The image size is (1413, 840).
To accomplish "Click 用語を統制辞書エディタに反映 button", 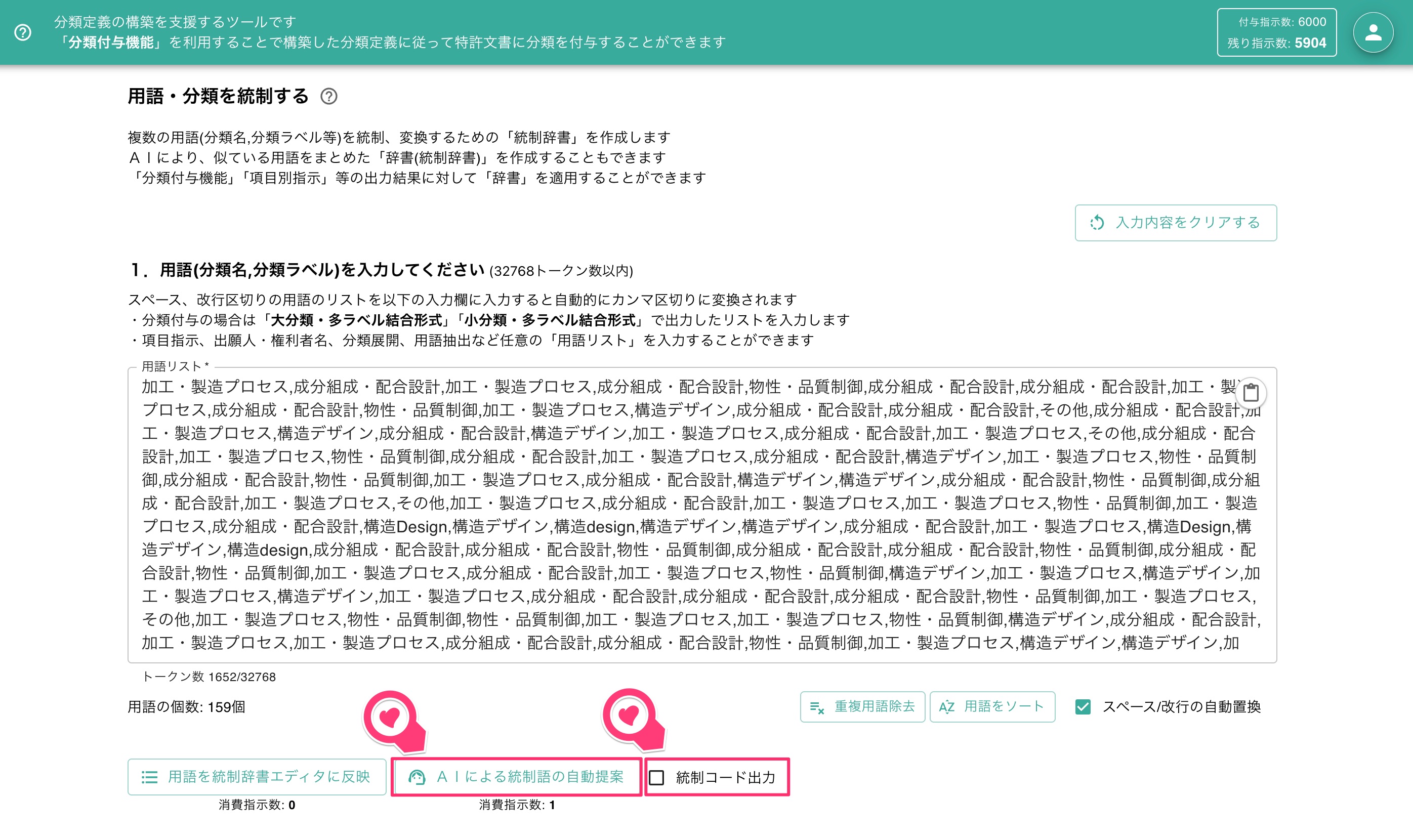I will pos(257,777).
